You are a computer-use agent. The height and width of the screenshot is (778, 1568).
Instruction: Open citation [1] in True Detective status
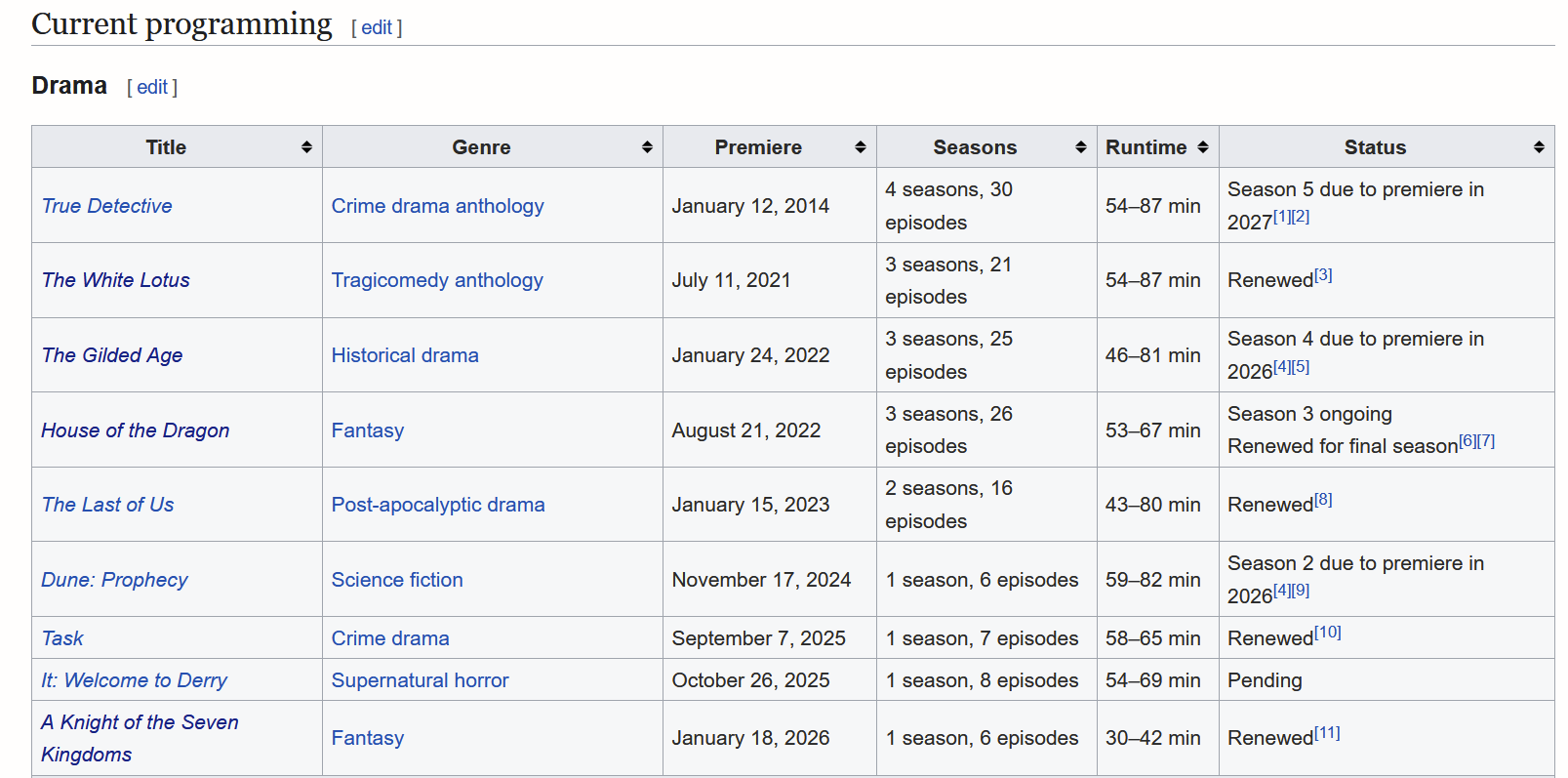pyautogui.click(x=1282, y=217)
